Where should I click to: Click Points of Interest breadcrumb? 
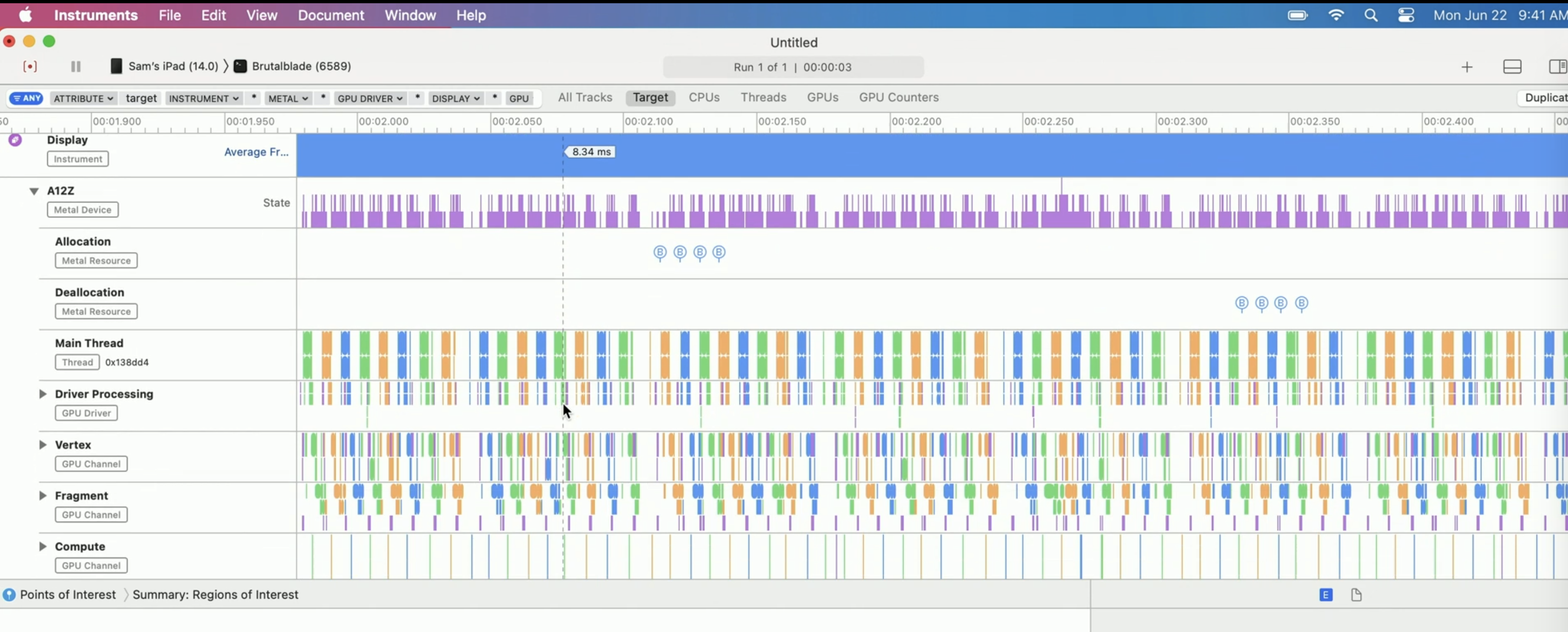[x=68, y=595]
